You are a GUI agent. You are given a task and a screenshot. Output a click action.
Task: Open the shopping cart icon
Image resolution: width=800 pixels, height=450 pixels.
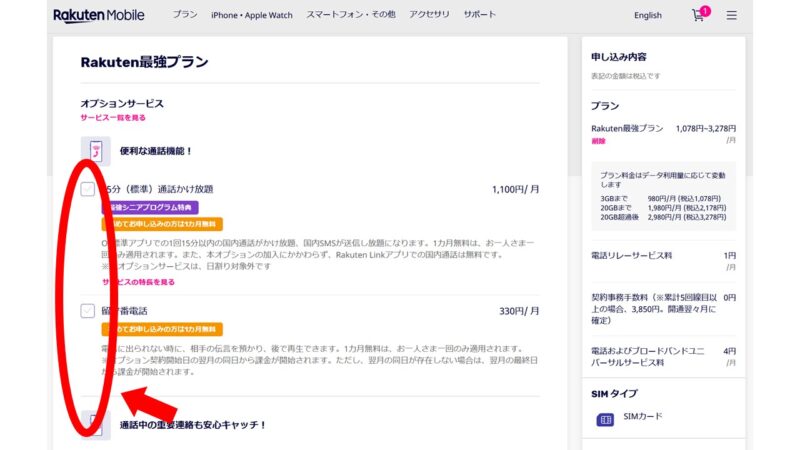[698, 16]
